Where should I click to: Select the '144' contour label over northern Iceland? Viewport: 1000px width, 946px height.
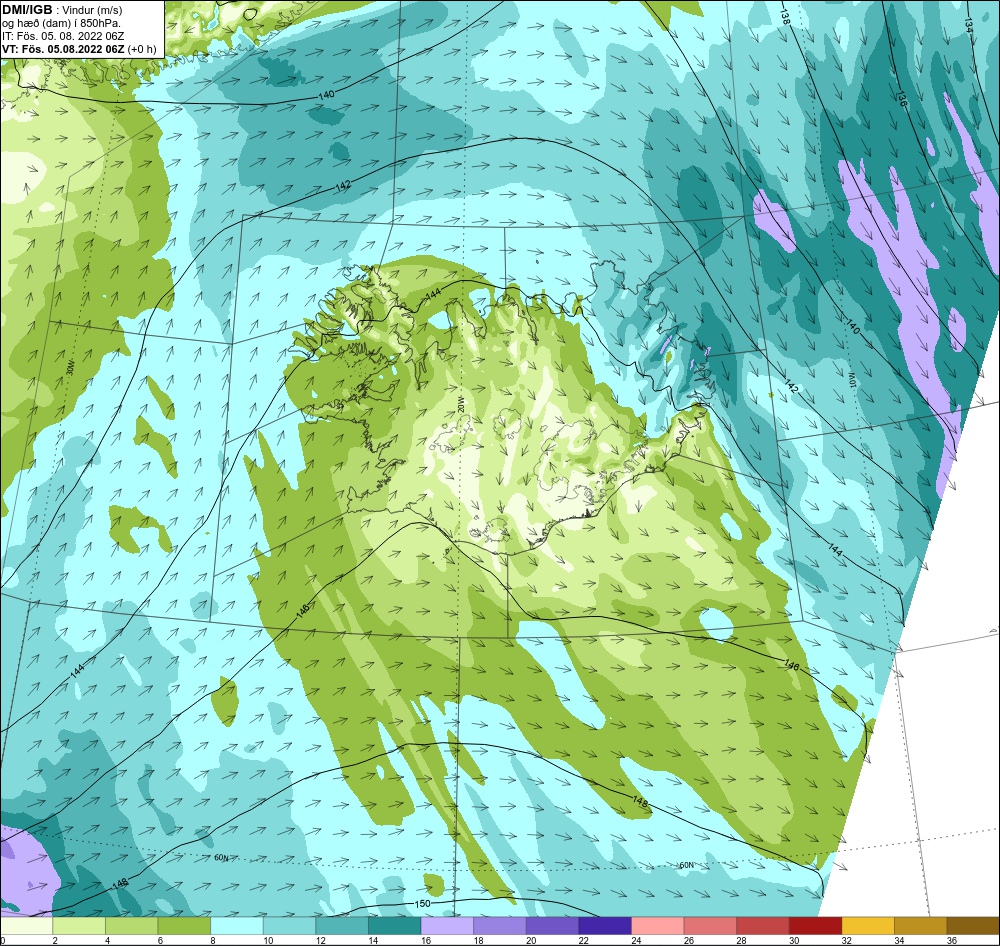click(433, 293)
